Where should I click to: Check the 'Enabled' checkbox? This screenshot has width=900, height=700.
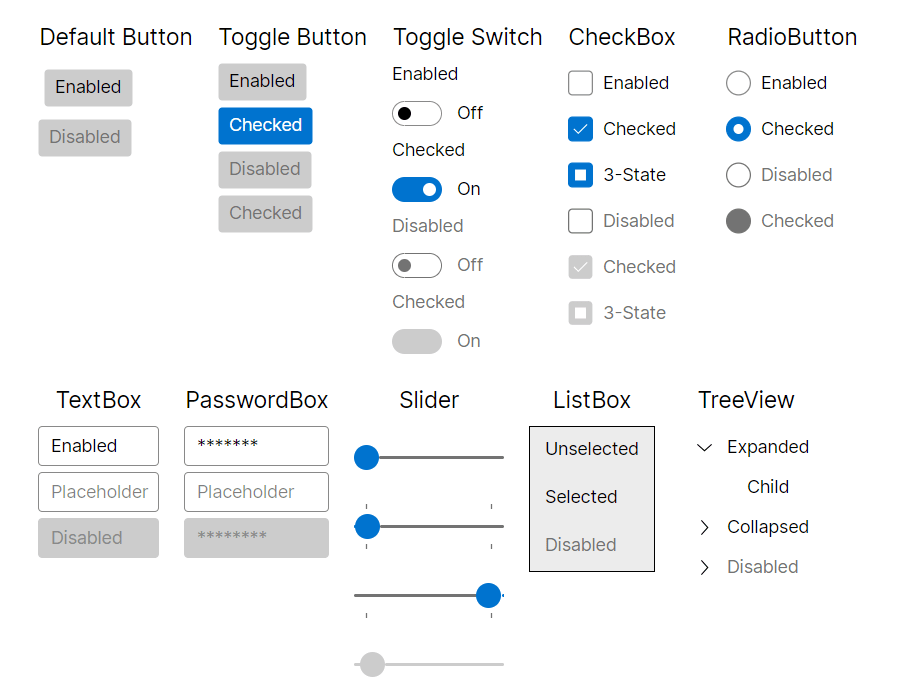click(580, 83)
